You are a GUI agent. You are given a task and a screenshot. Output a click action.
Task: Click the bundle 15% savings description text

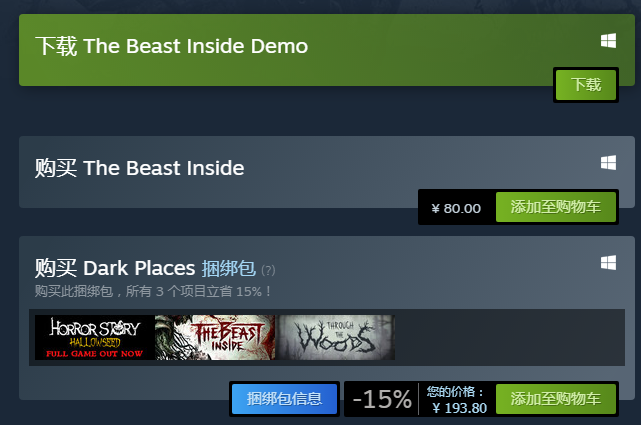153,291
